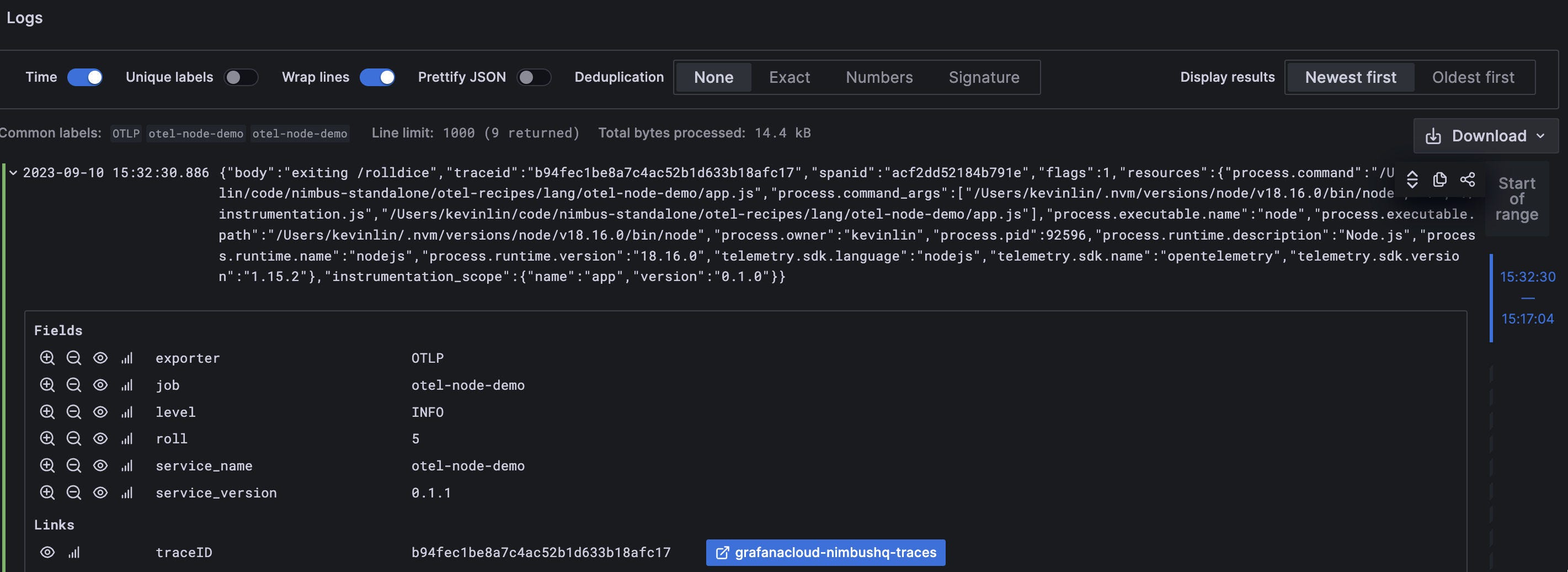Collapse the expanded log row details
The width and height of the screenshot is (1568, 572).
(x=12, y=172)
